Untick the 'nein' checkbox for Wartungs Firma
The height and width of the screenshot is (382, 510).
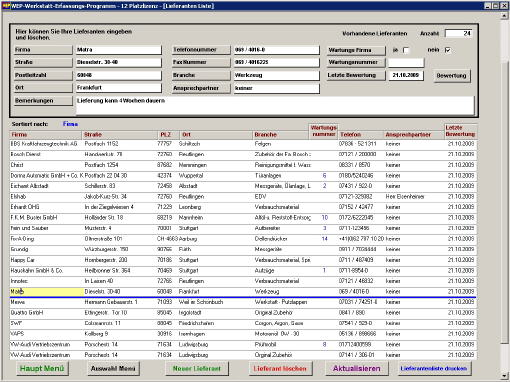pyautogui.click(x=448, y=50)
